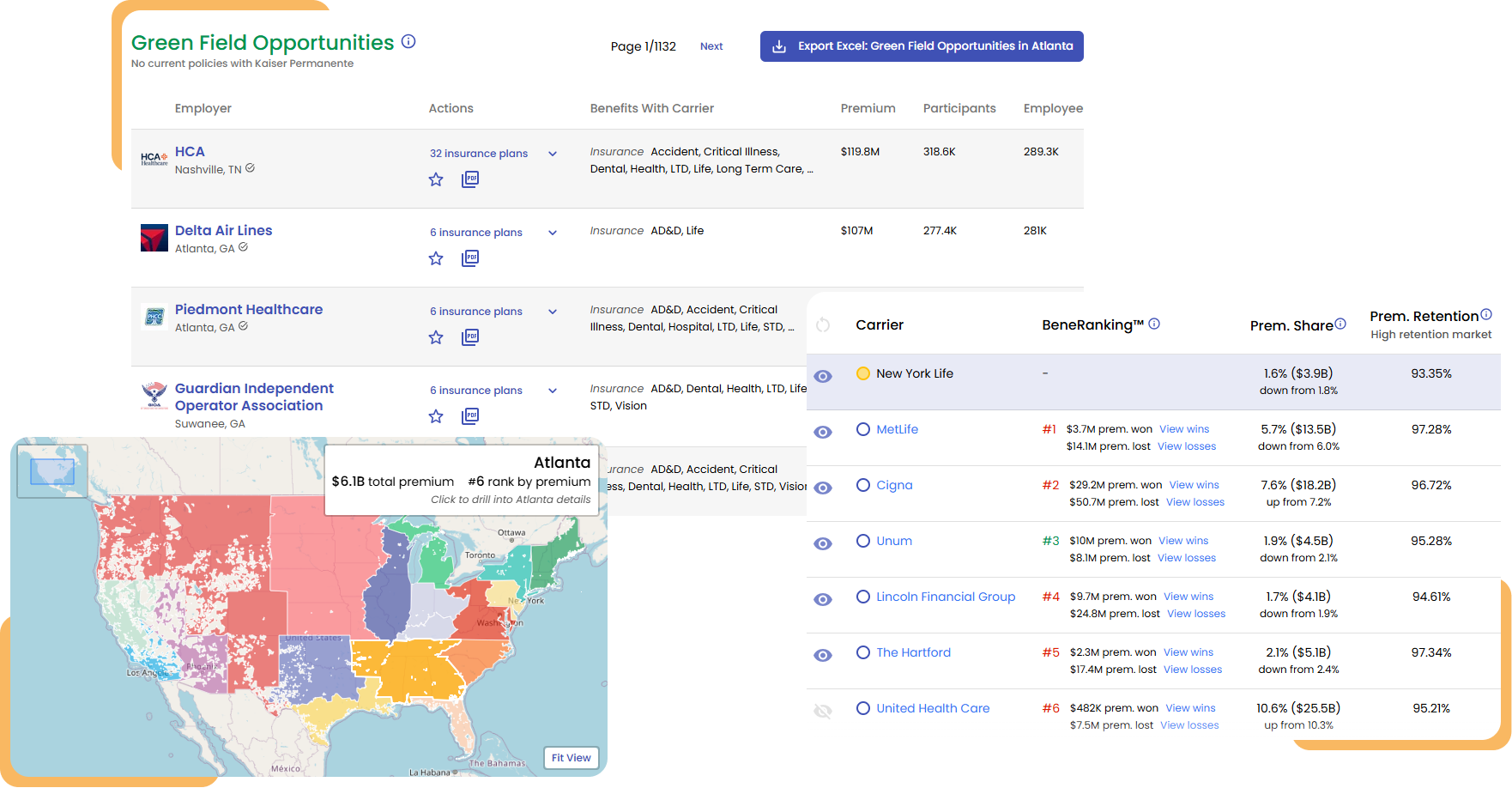View losses for United Health Care
Screen dimensions: 1512x788
1189,725
